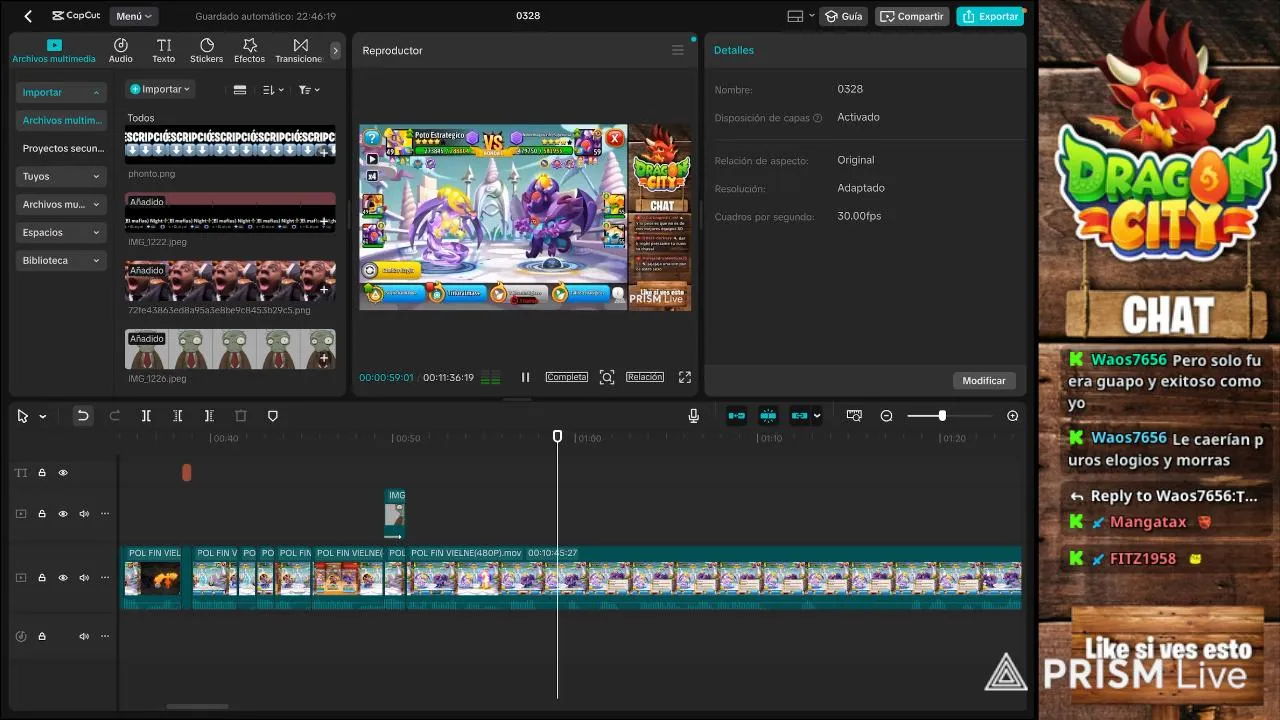Collapse the Importar sidebar section
This screenshot has width=1280, height=720.
(x=62, y=92)
